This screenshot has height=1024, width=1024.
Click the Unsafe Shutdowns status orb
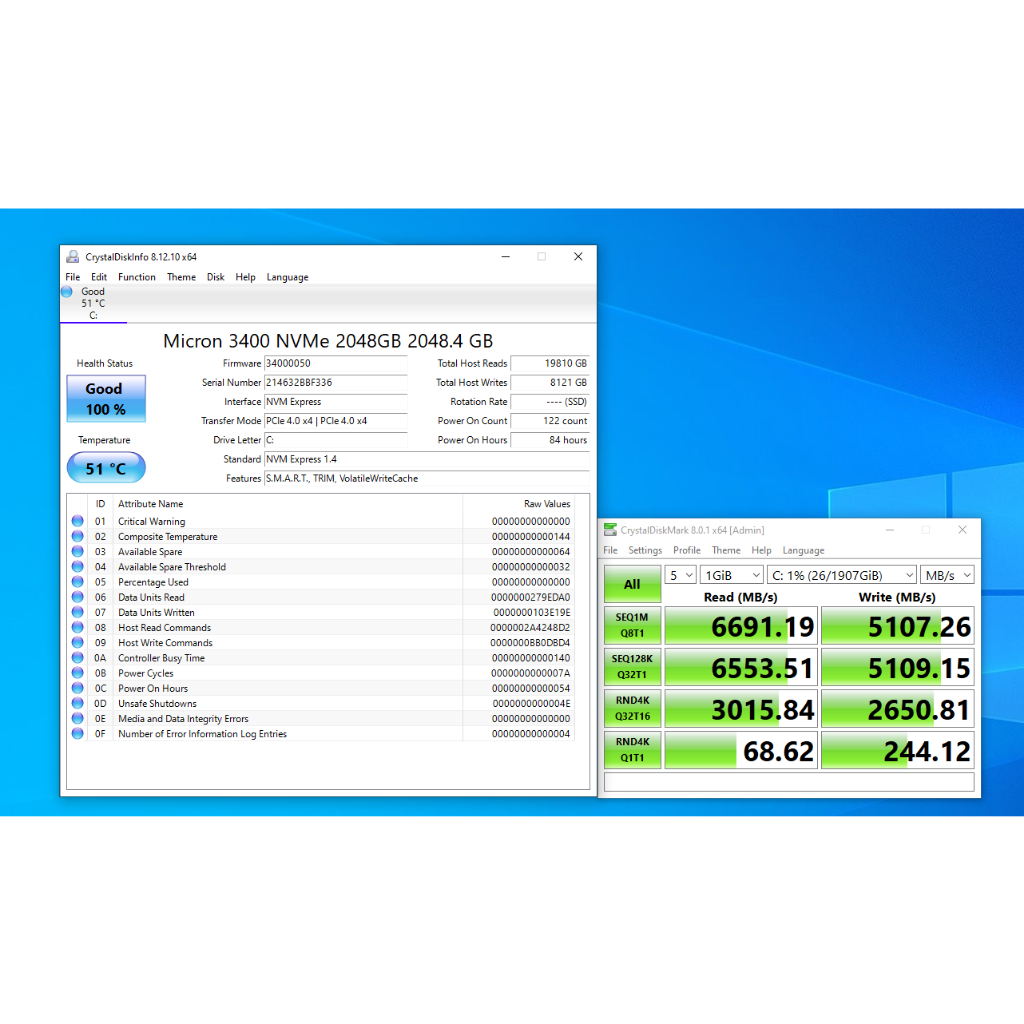[x=77, y=704]
